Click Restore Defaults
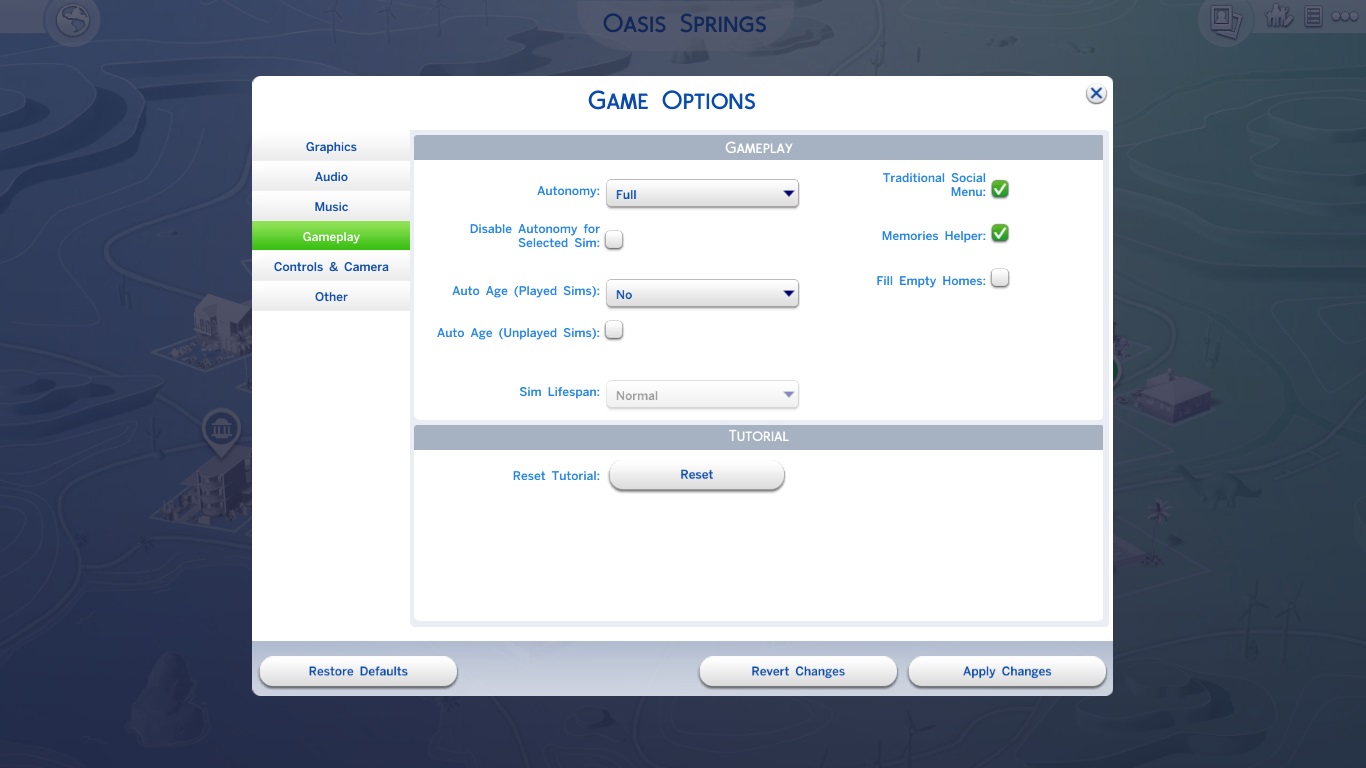 (x=357, y=671)
